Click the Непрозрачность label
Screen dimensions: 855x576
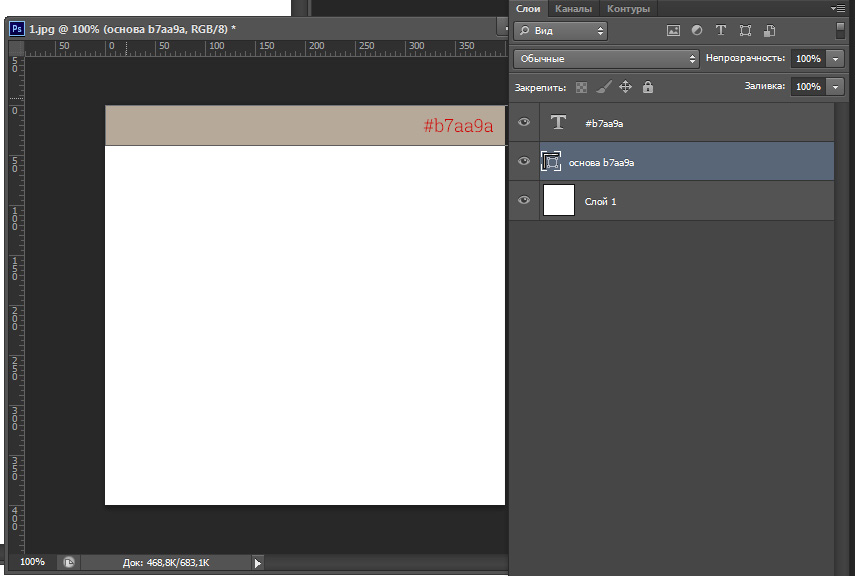(745, 58)
